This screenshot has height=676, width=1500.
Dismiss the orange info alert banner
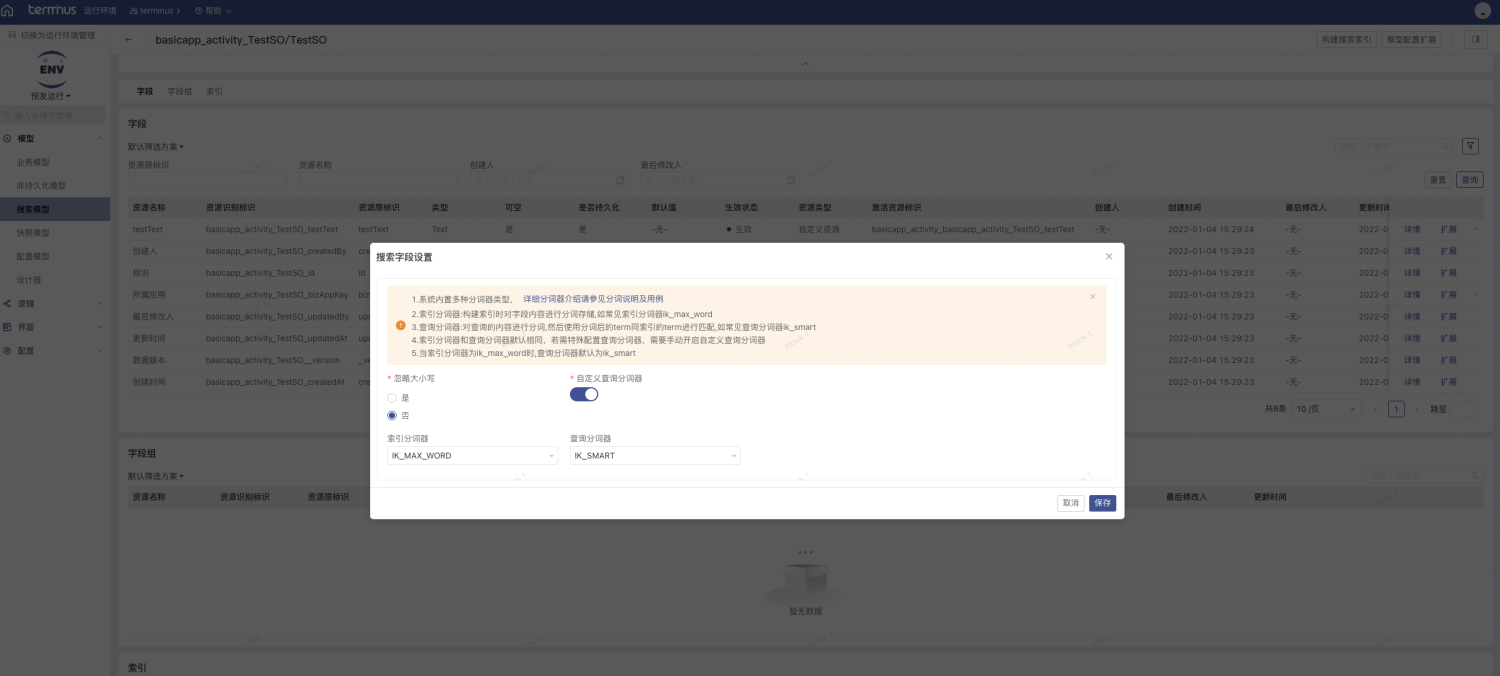click(1092, 297)
